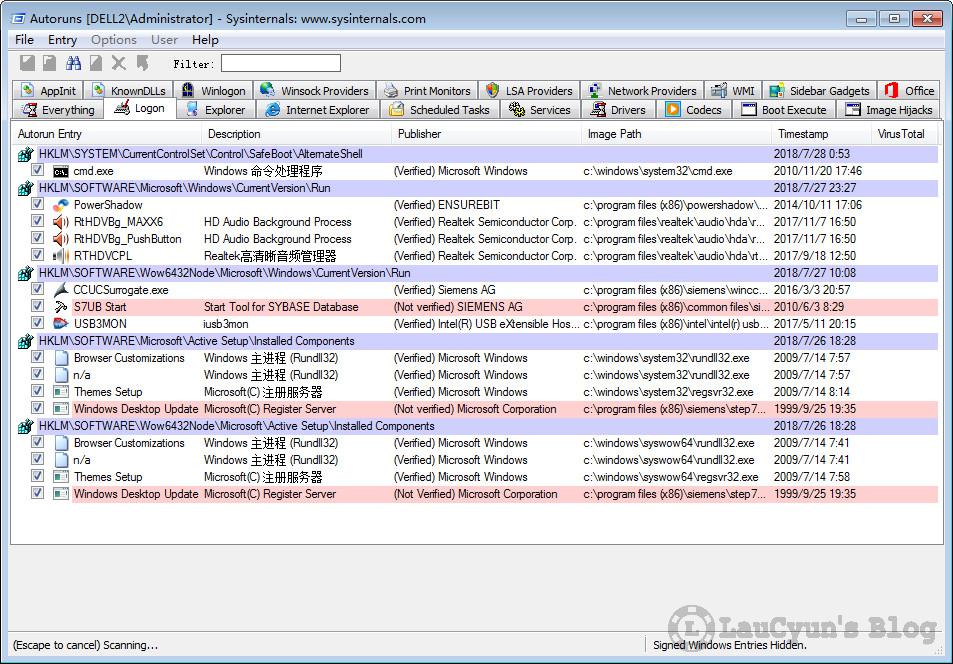Uncheck the USB3MON entry
Viewport: 953px width, 664px height.
pyautogui.click(x=37, y=323)
